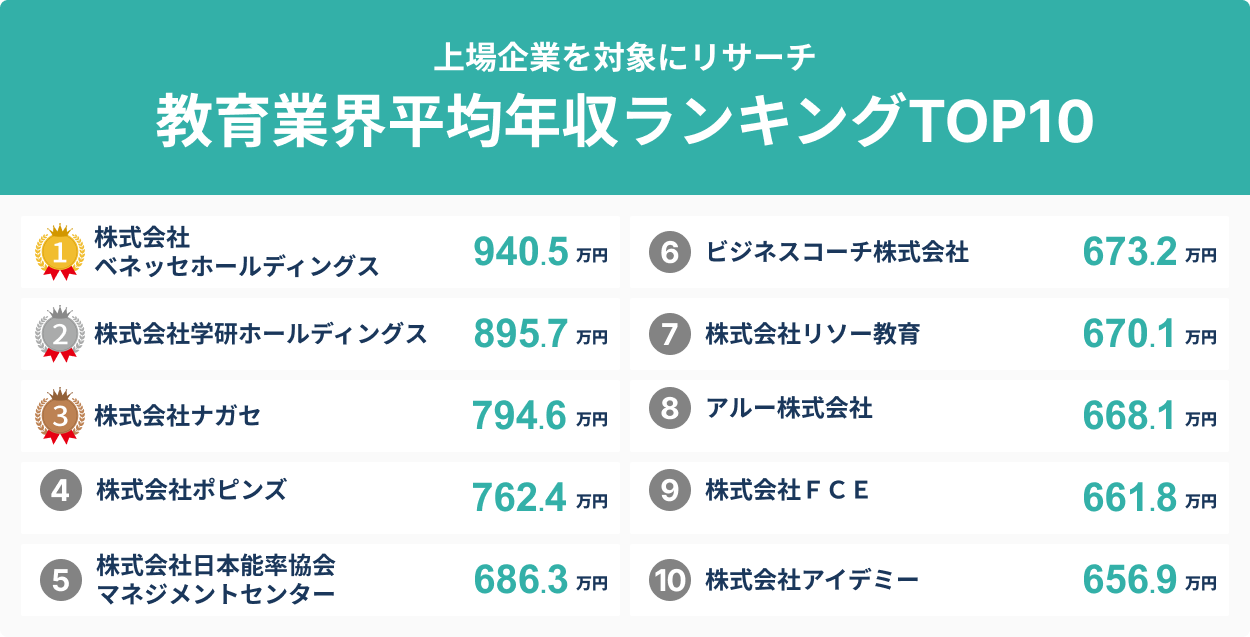1250x637 pixels.
Task: Click the gold rank 1 medal icon
Action: click(x=59, y=253)
